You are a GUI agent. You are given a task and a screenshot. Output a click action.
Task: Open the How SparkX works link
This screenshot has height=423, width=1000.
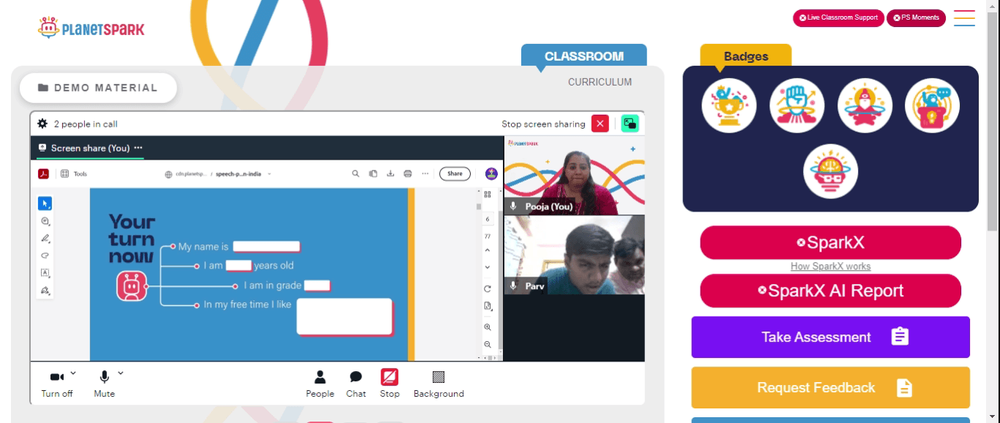point(830,266)
